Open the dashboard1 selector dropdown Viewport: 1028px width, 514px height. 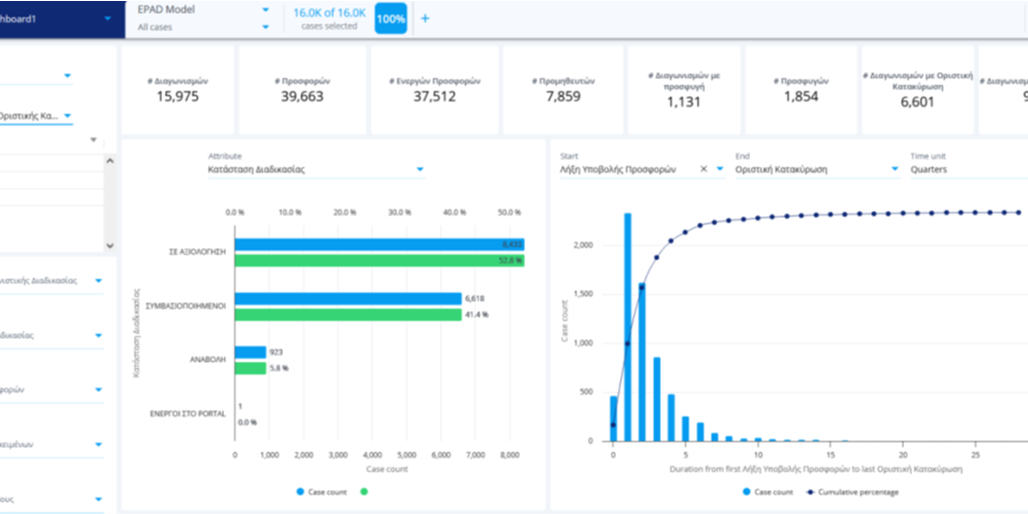coord(107,18)
